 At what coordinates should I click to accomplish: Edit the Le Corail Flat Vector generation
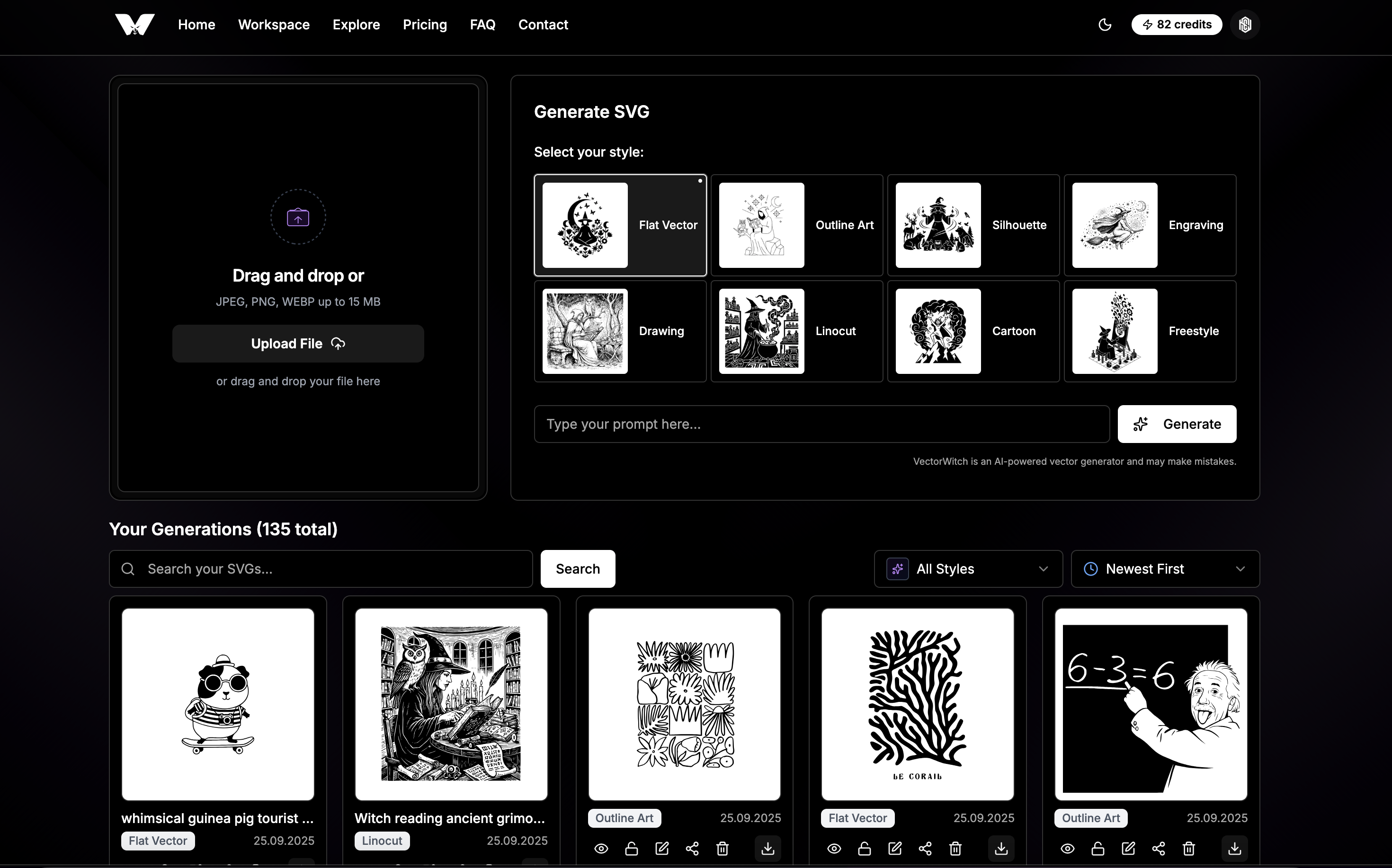click(895, 848)
